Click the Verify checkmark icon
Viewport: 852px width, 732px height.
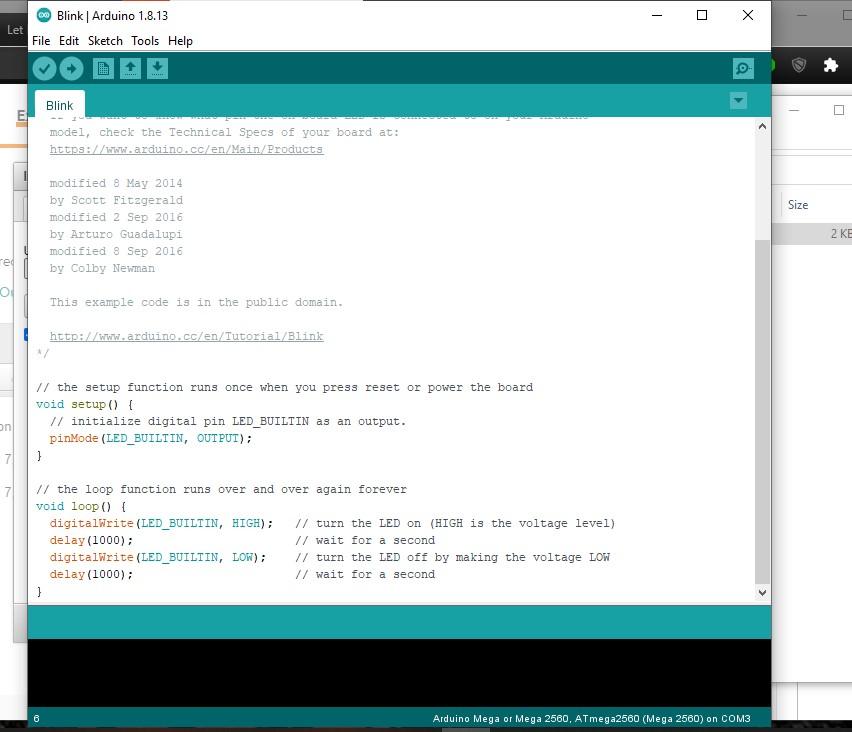click(44, 68)
